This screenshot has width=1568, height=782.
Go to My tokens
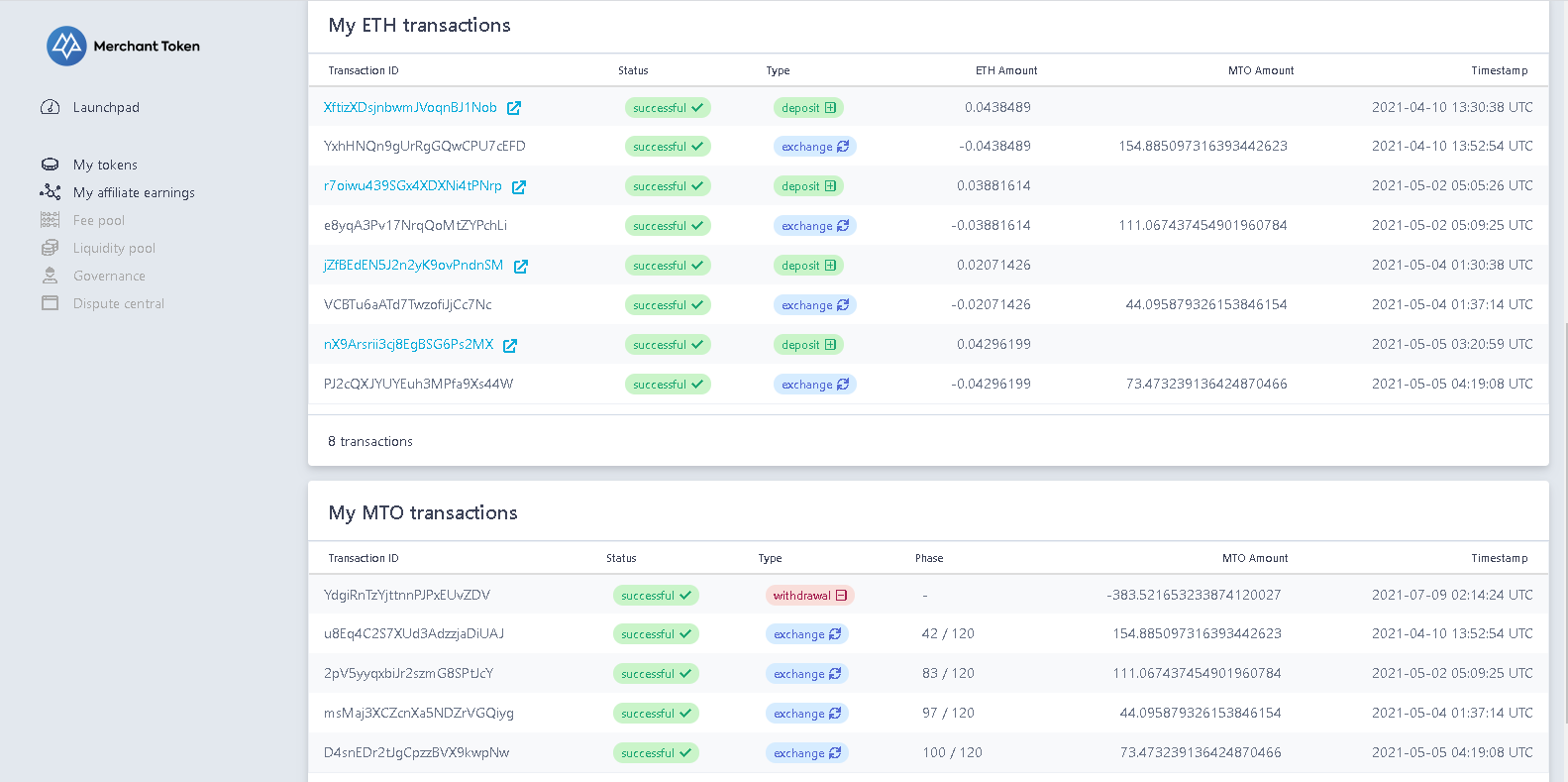pyautogui.click(x=105, y=165)
